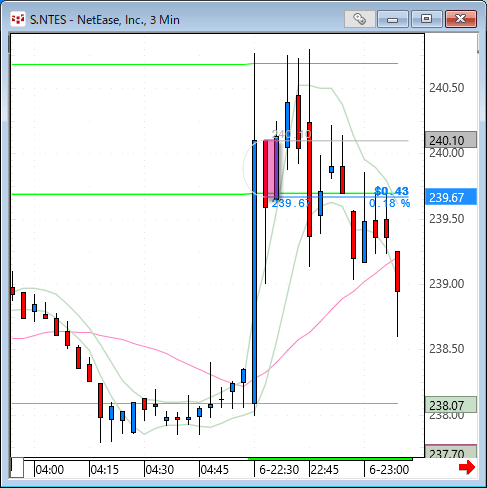487x488 pixels.
Task: Click the 238.50 price axis value
Action: [447, 349]
